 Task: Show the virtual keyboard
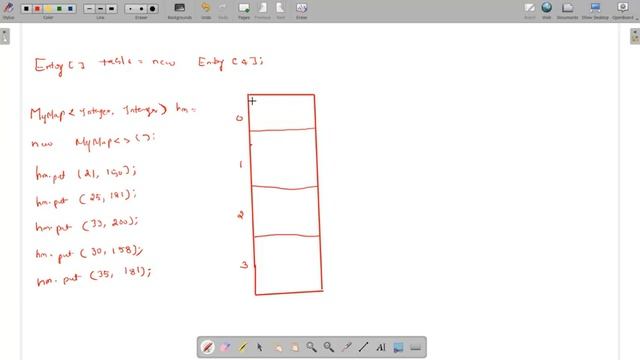click(416, 347)
